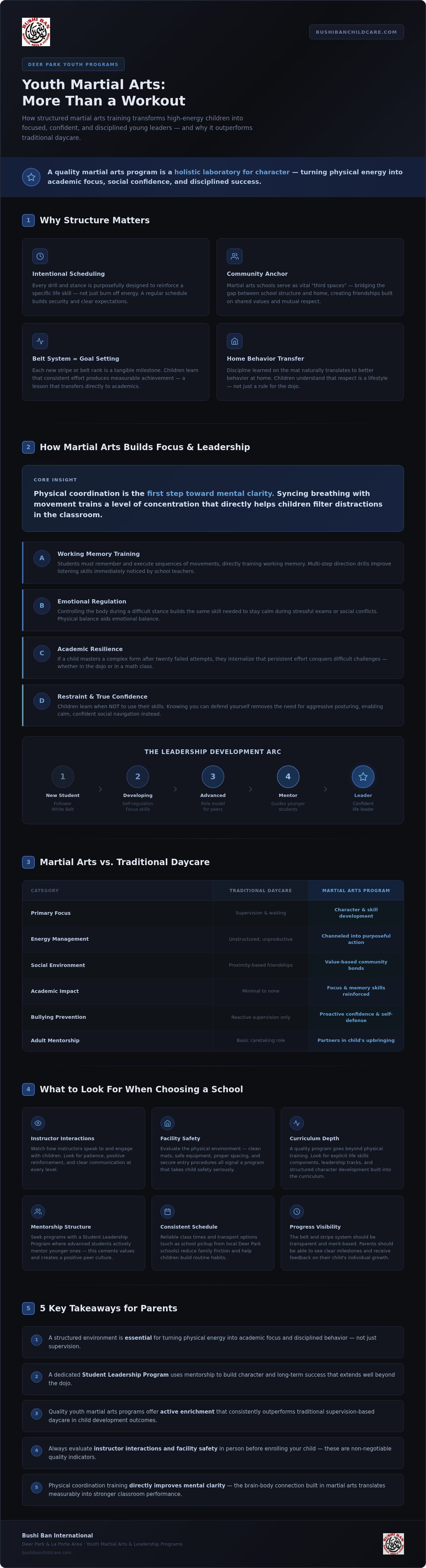426x1568 pixels.
Task: Click the clock icon above Progress Visibility
Action: [296, 1211]
